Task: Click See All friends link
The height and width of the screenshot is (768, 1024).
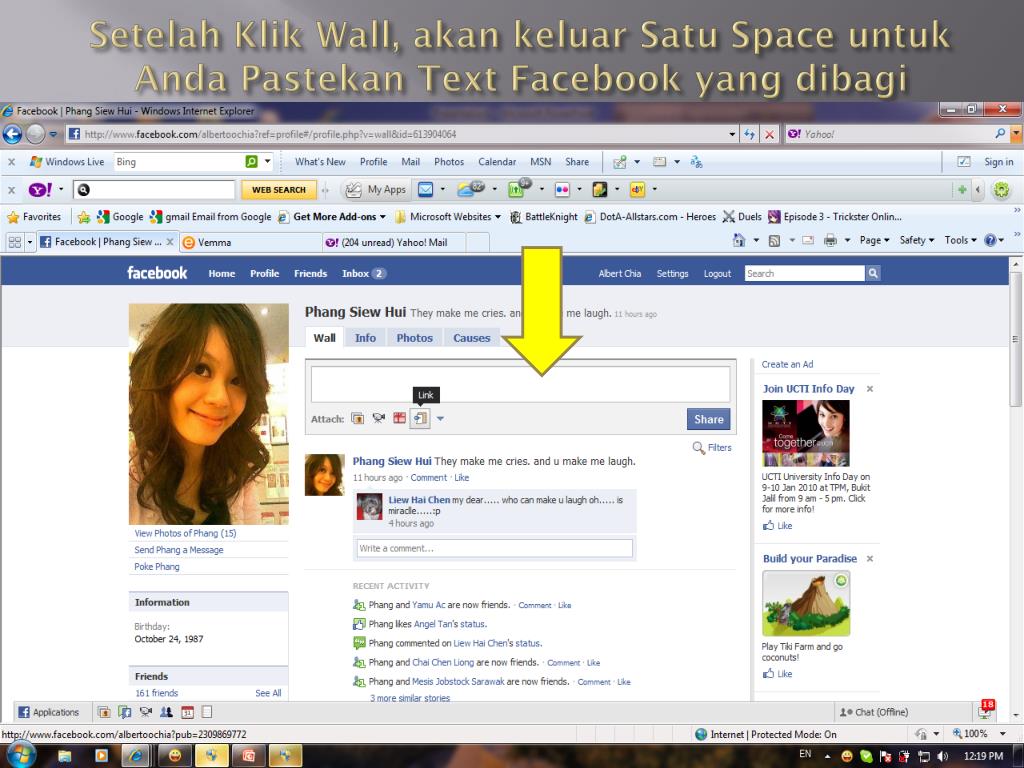Action: pos(268,693)
